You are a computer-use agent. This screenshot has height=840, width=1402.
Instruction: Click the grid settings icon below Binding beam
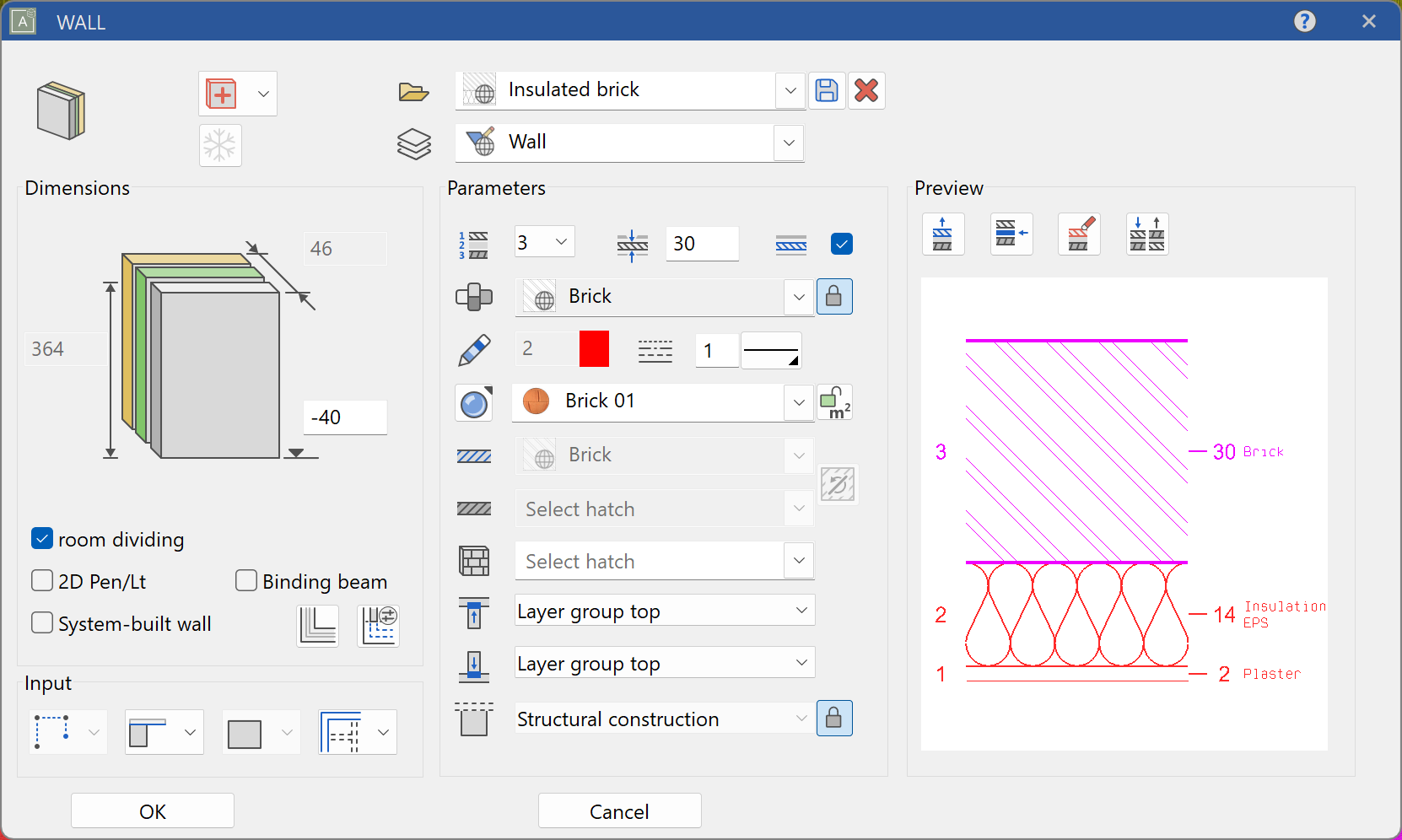(x=379, y=626)
